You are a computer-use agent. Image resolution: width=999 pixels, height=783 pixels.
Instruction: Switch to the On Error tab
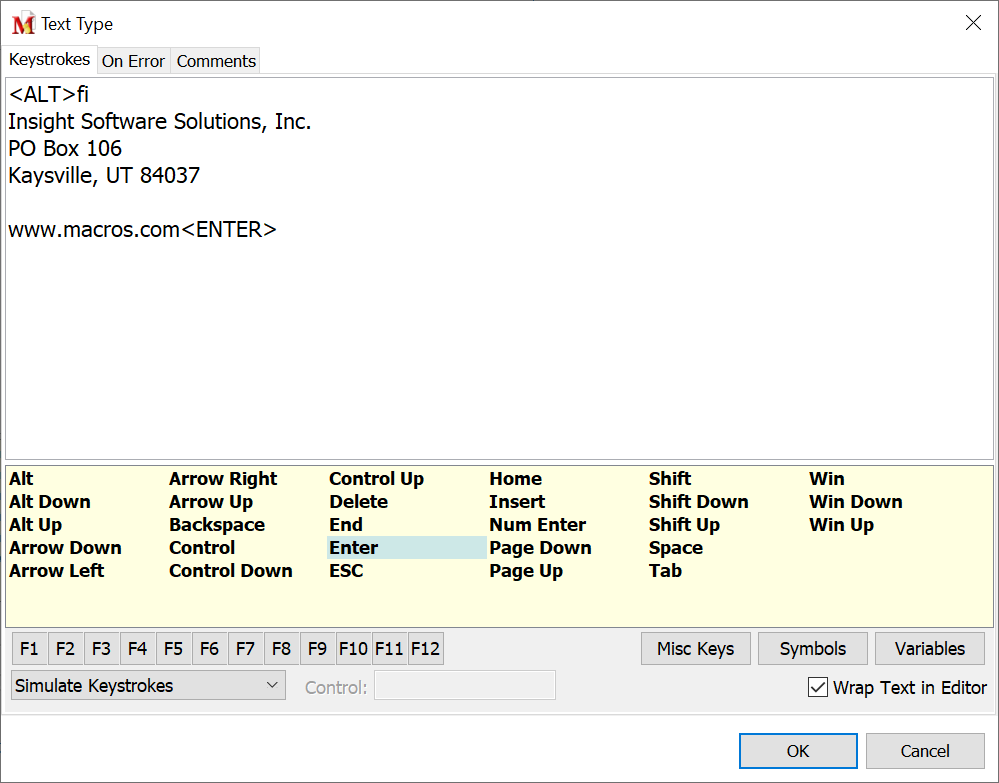(x=133, y=61)
